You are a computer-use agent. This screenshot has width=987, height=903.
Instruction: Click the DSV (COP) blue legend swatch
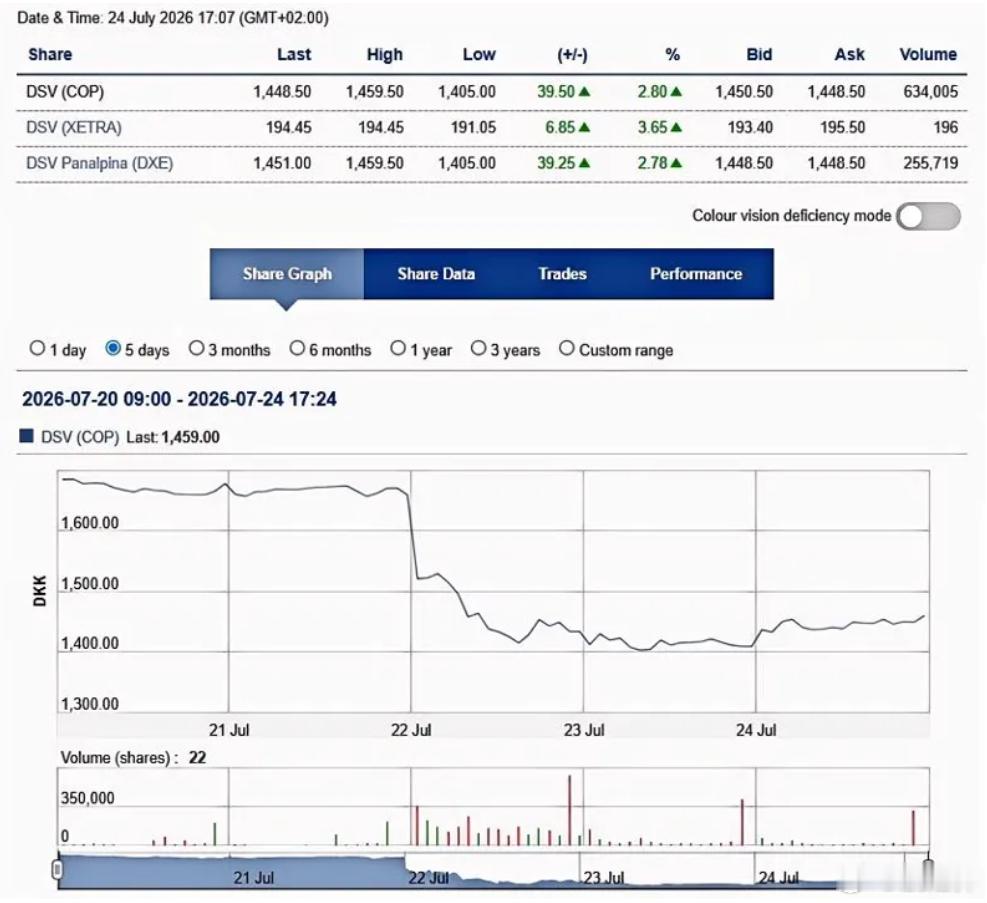[26, 436]
